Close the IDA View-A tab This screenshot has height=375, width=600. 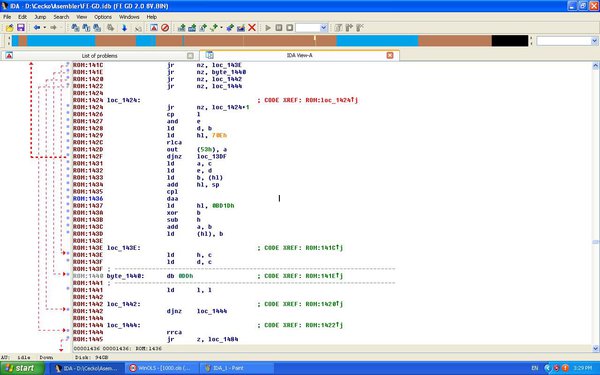click(390, 55)
